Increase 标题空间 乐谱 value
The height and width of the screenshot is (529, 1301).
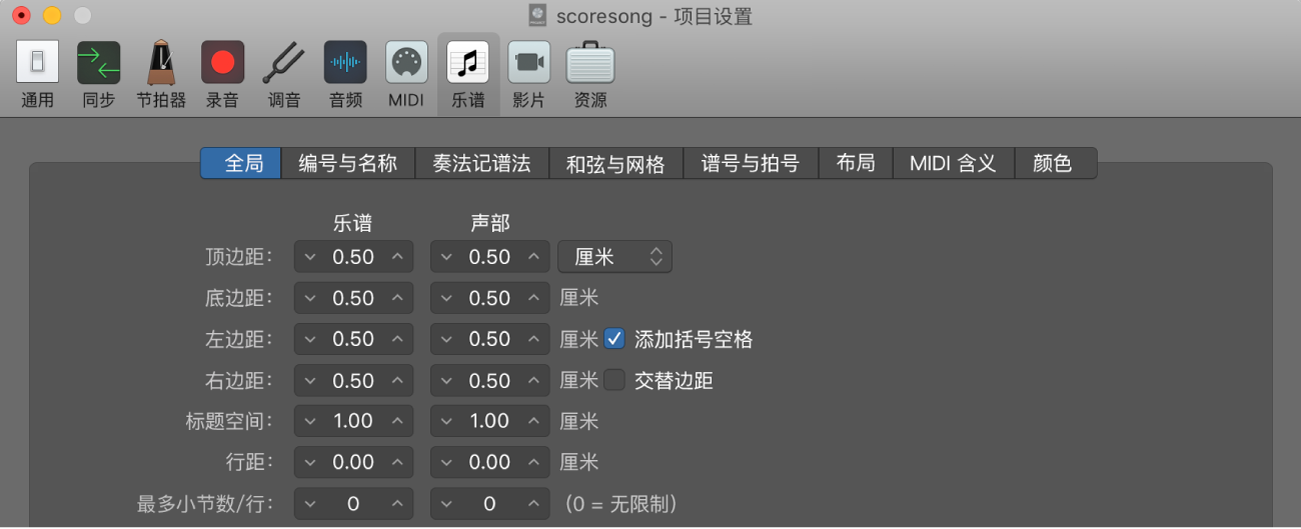point(397,421)
